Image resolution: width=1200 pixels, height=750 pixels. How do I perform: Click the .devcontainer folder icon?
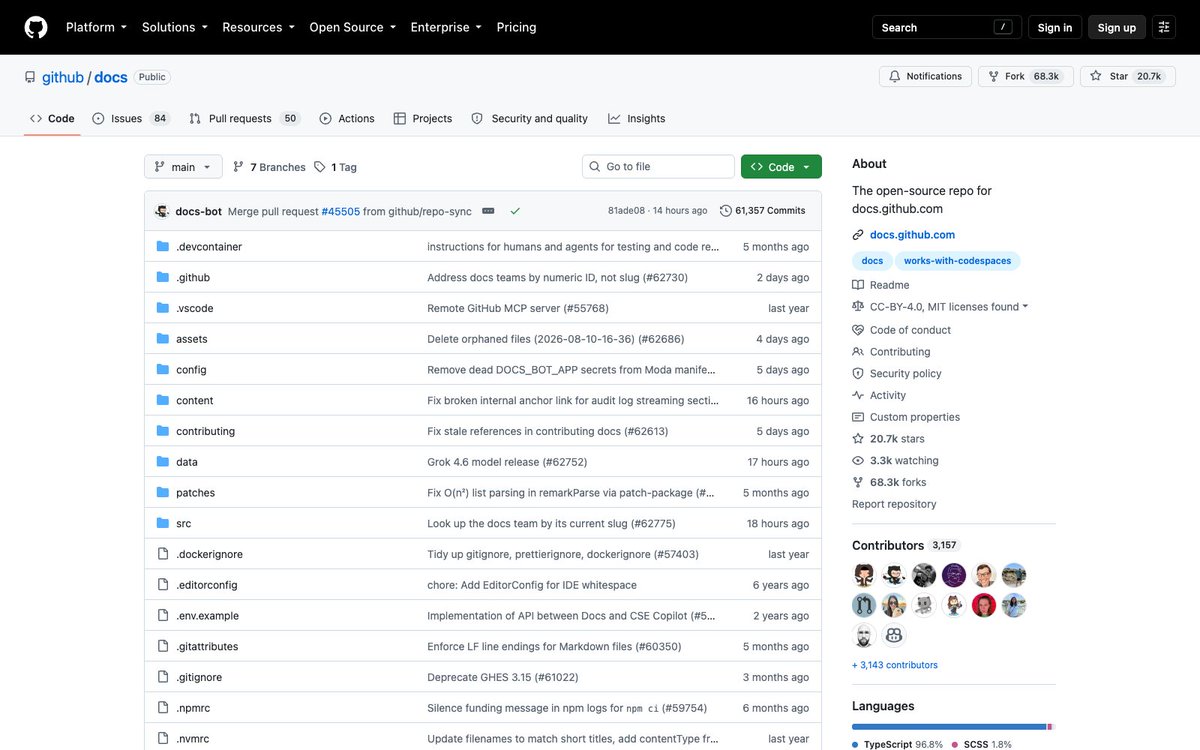point(163,246)
